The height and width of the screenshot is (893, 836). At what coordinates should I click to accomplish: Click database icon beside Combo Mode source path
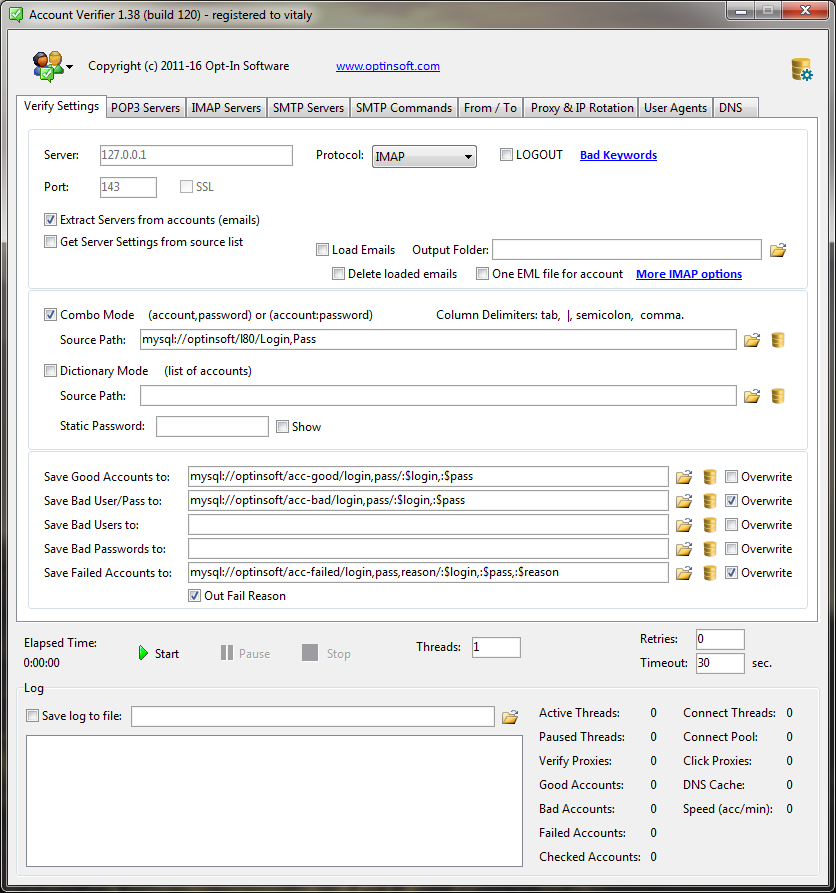pos(778,340)
